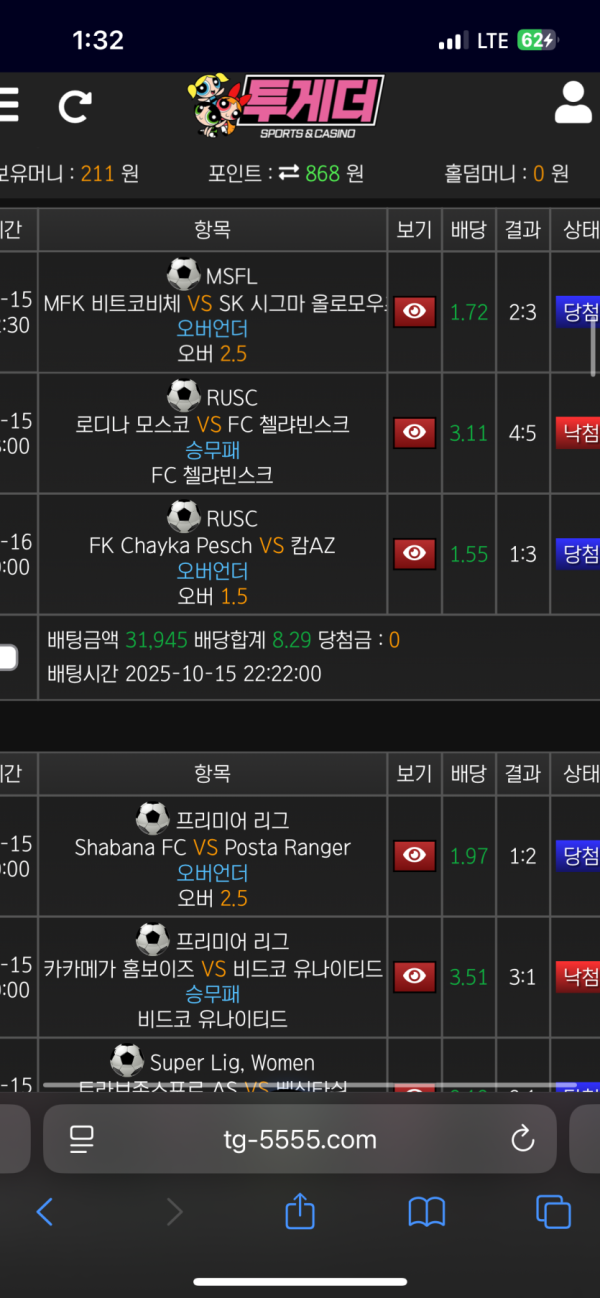
Task: Toggle the bet slip checkbox
Action: coord(8,657)
